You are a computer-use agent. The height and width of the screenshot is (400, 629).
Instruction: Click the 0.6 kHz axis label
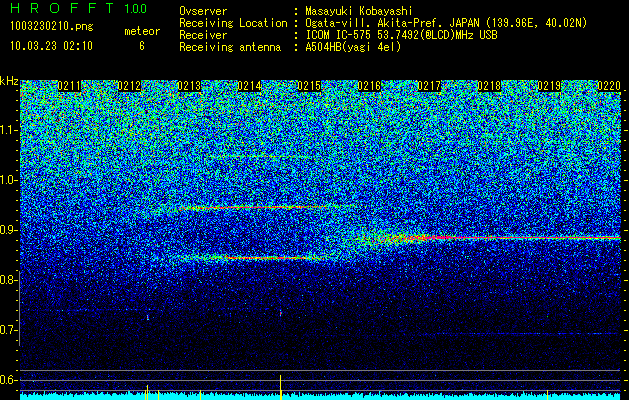click(x=8, y=380)
